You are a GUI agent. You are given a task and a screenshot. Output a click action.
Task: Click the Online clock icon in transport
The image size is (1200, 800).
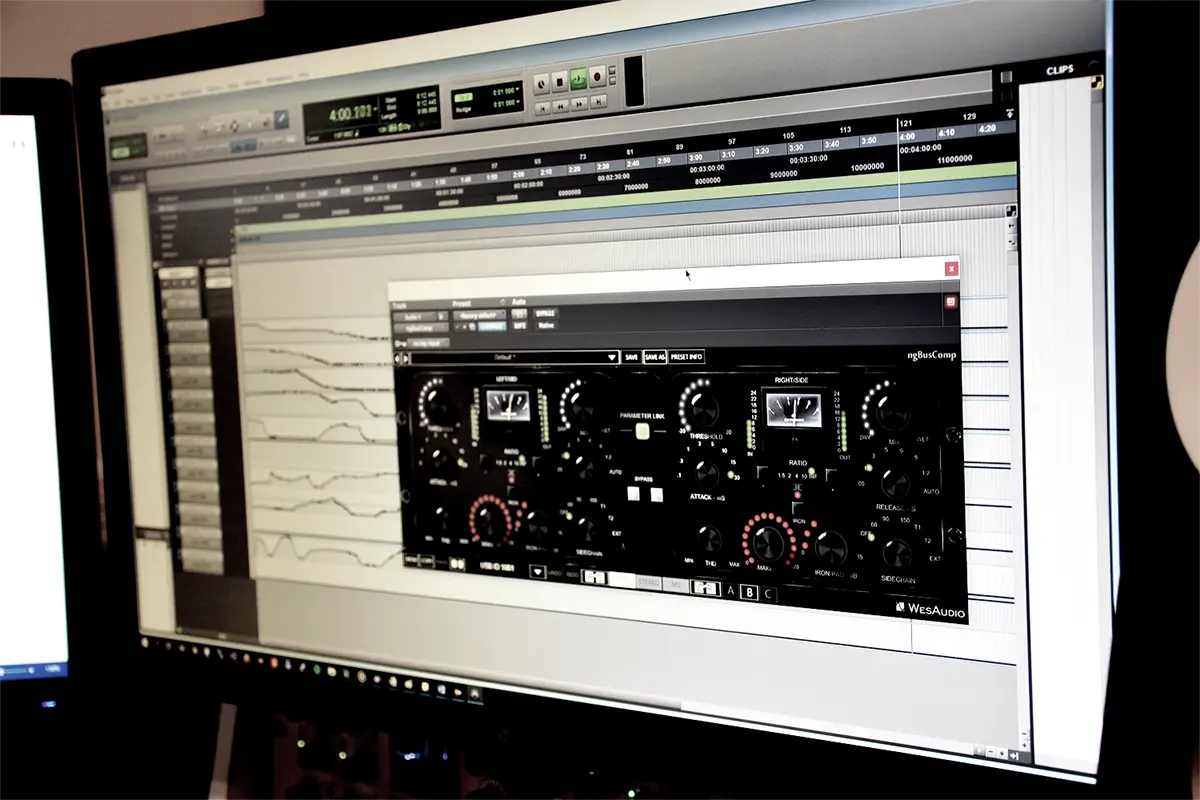[541, 84]
